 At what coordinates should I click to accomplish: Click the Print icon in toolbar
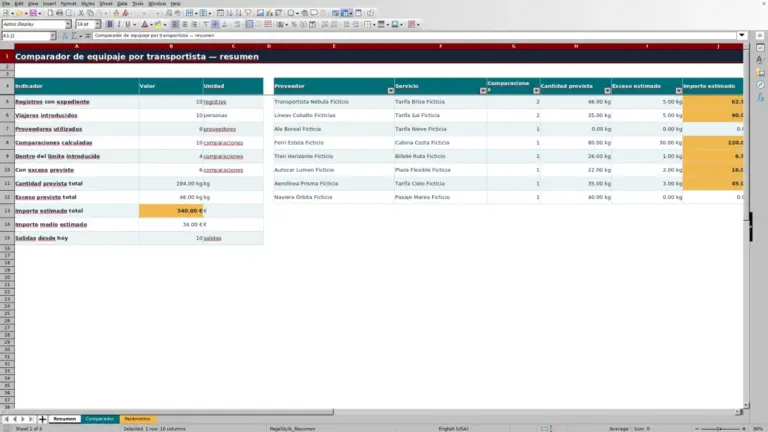(59, 13)
